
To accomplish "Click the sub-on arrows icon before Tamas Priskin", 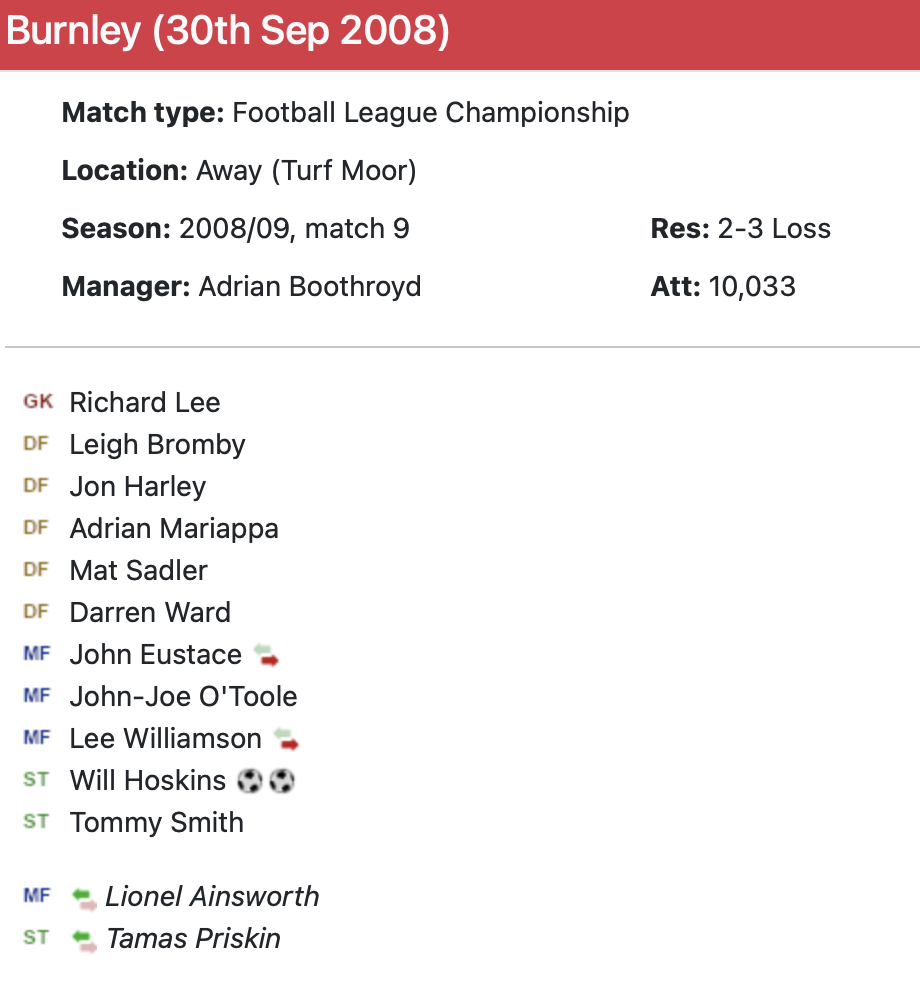I will click(x=85, y=940).
